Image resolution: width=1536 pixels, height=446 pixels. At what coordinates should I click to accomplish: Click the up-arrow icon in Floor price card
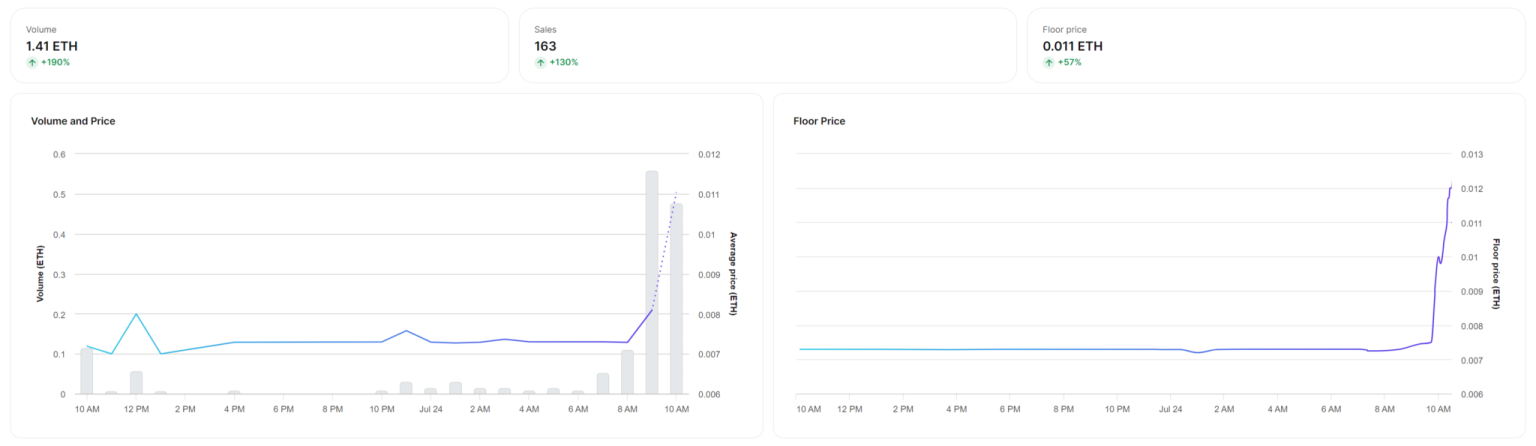point(1049,62)
